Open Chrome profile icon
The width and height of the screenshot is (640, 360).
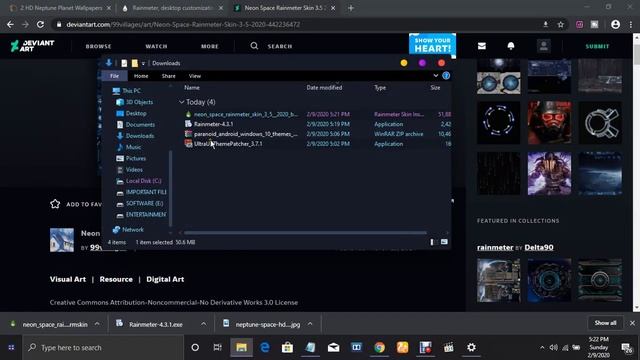[616, 24]
